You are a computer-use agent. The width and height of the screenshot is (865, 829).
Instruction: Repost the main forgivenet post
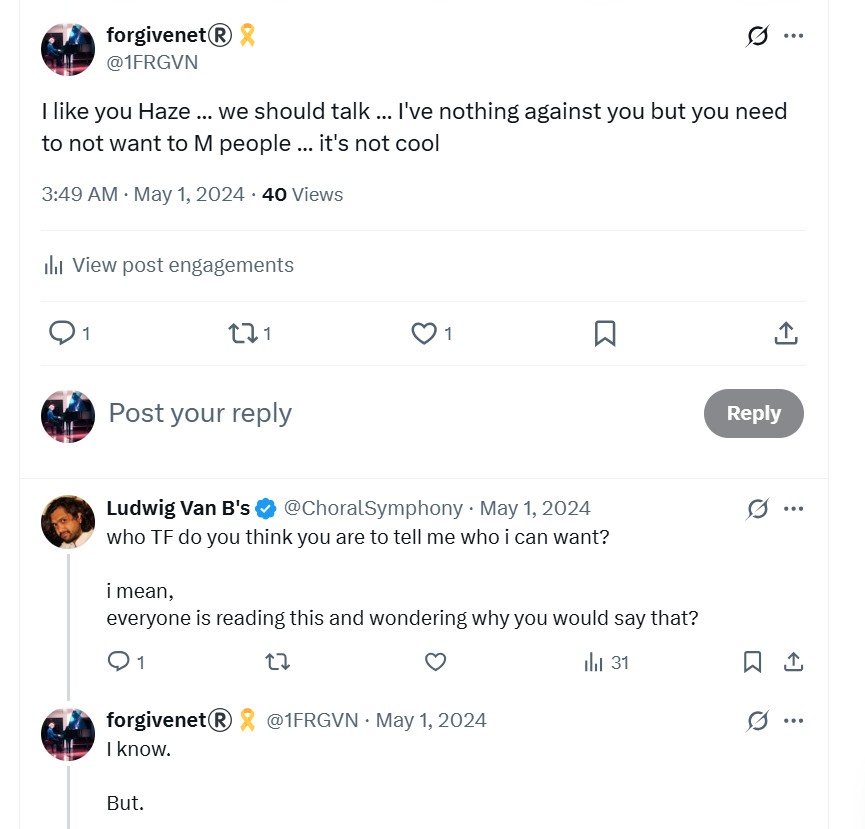pyautogui.click(x=243, y=333)
